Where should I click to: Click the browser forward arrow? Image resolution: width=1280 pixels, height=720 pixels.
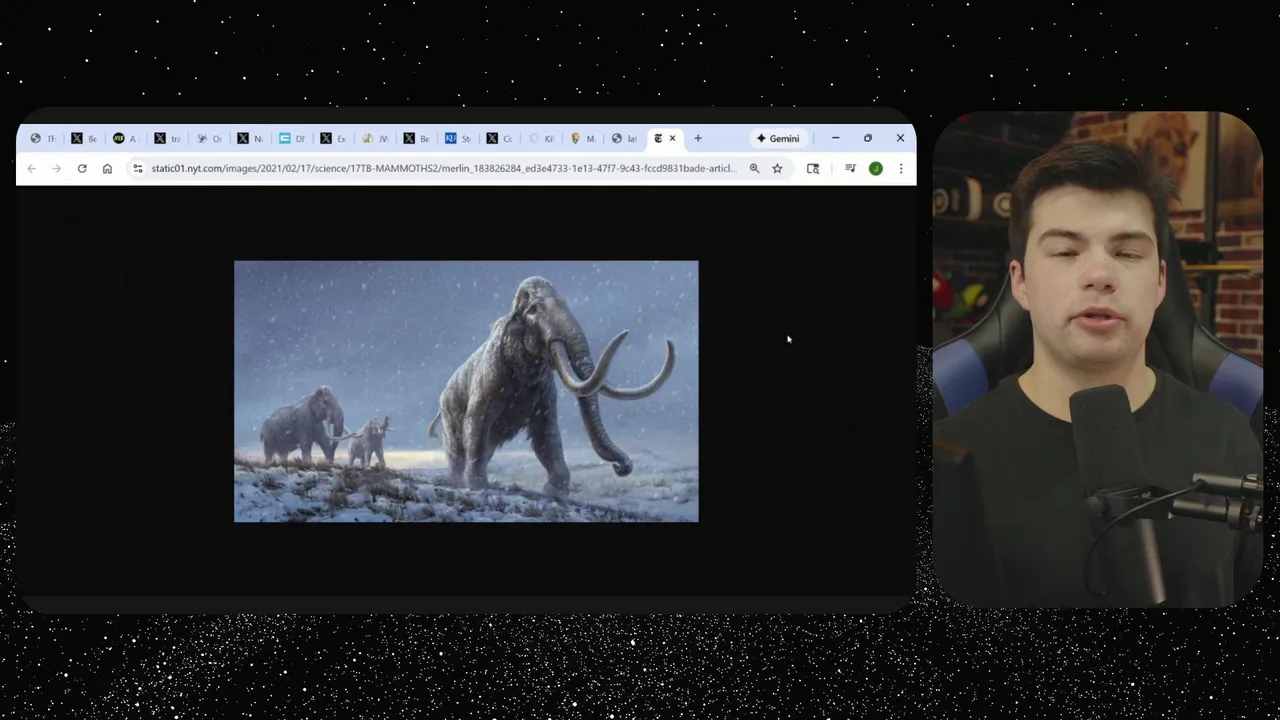57,169
